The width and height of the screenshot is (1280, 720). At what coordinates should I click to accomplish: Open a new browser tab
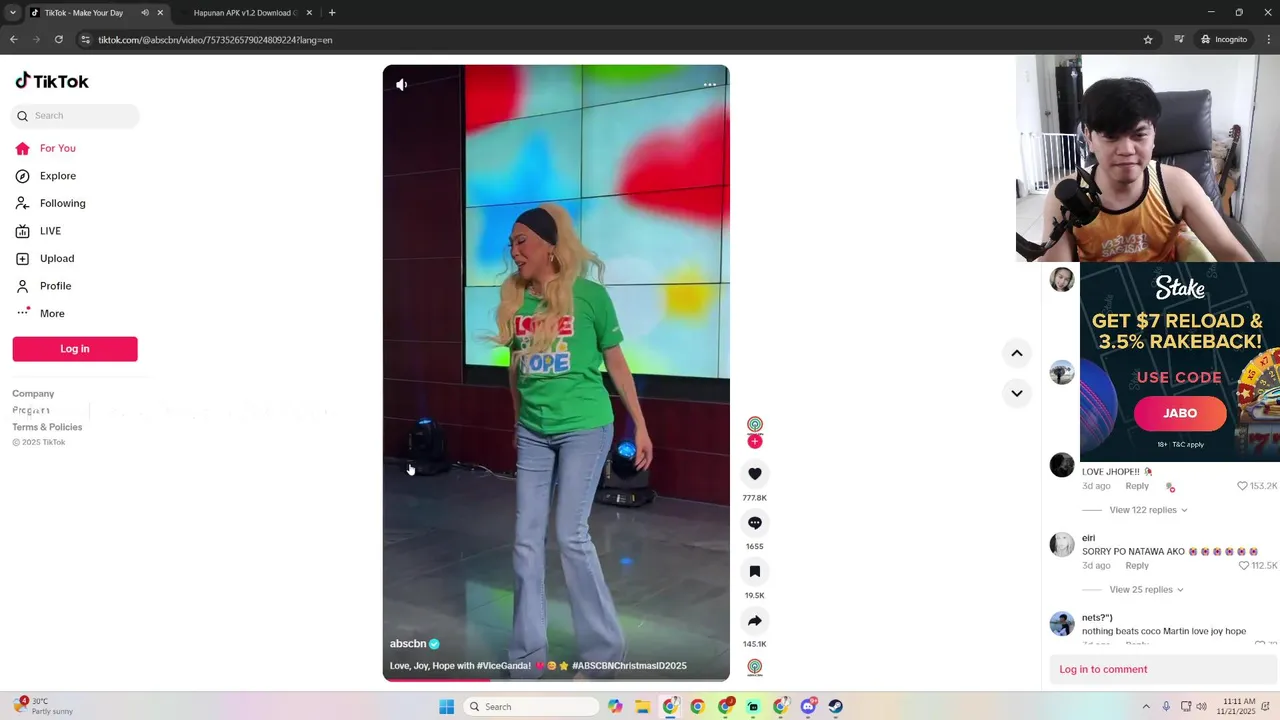332,13
